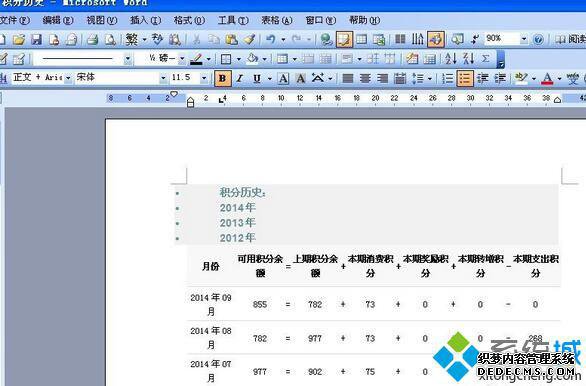Toggle character shading A button
586x386 pixels.
(300, 78)
